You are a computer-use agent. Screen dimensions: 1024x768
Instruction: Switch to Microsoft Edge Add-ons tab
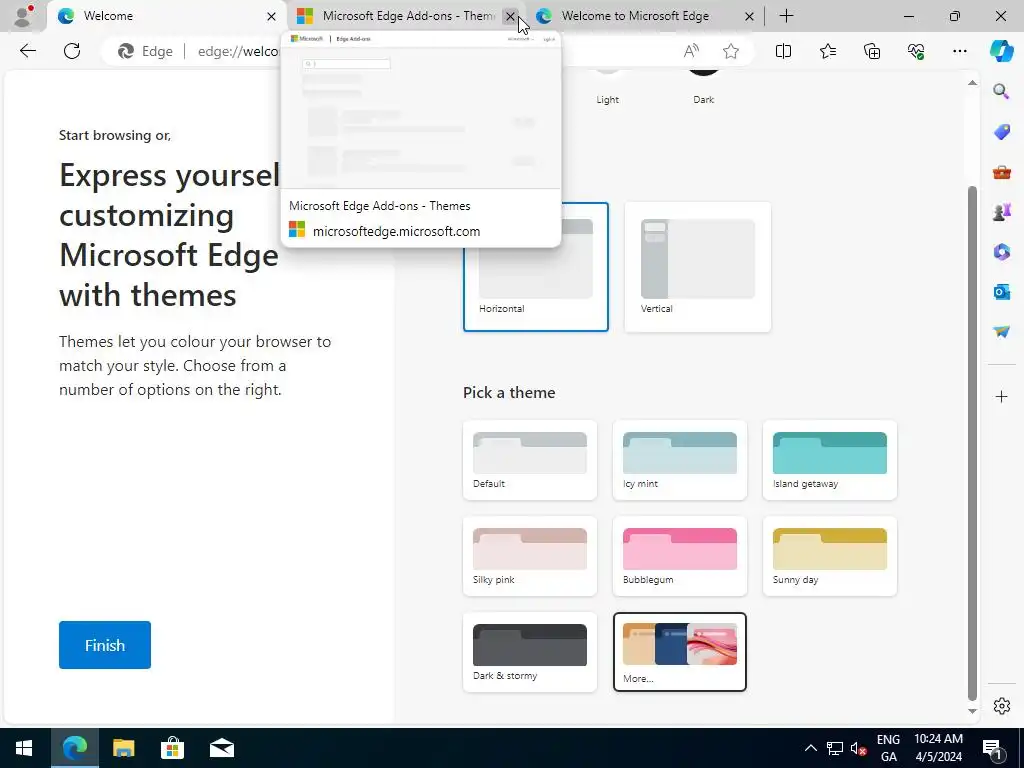click(405, 16)
